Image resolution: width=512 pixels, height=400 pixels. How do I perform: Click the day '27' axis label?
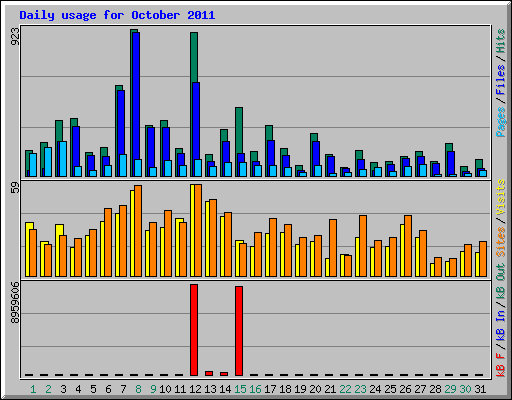coord(420,389)
